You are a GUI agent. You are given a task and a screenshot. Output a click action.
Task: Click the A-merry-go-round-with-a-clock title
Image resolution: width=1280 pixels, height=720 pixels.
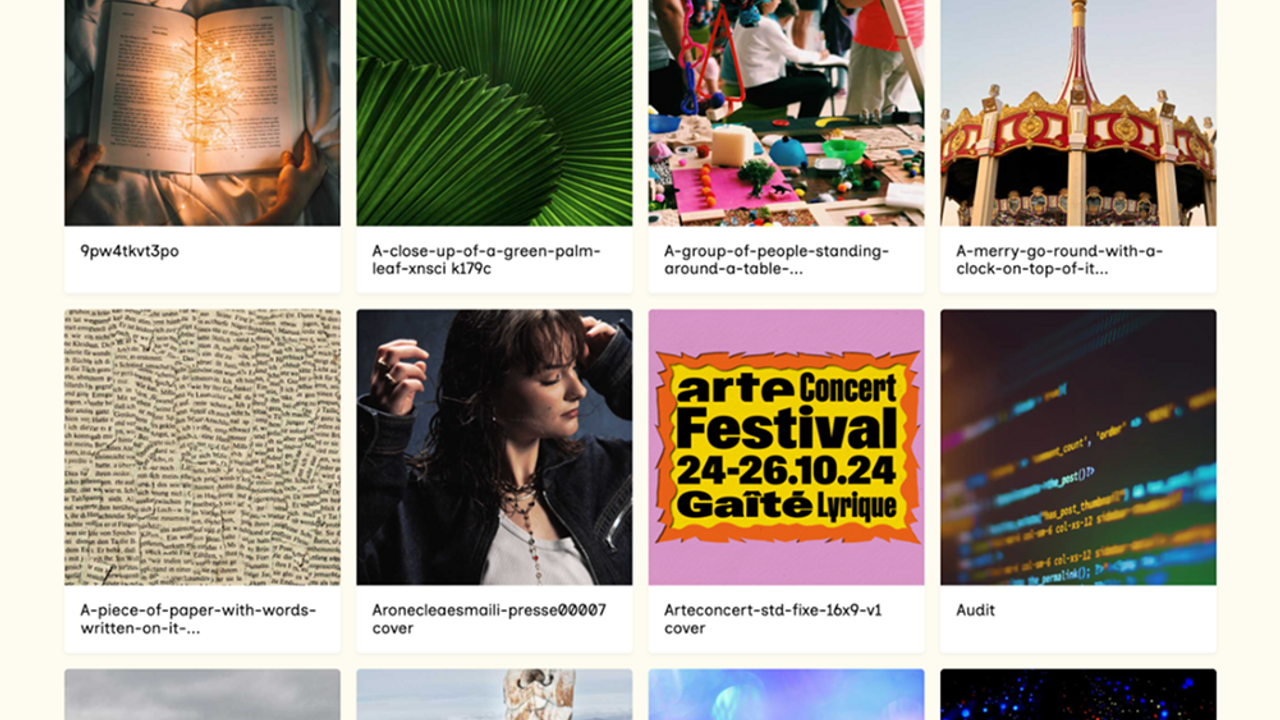[1059, 260]
